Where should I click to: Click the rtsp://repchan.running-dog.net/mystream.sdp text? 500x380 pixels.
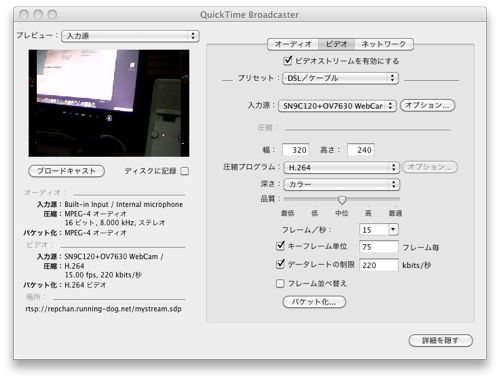[x=104, y=309]
